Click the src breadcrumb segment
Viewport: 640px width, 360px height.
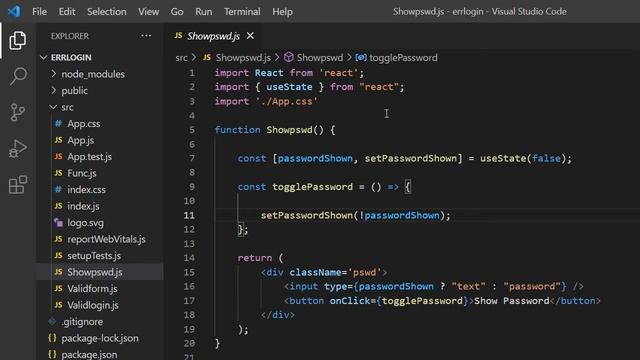tap(181, 58)
